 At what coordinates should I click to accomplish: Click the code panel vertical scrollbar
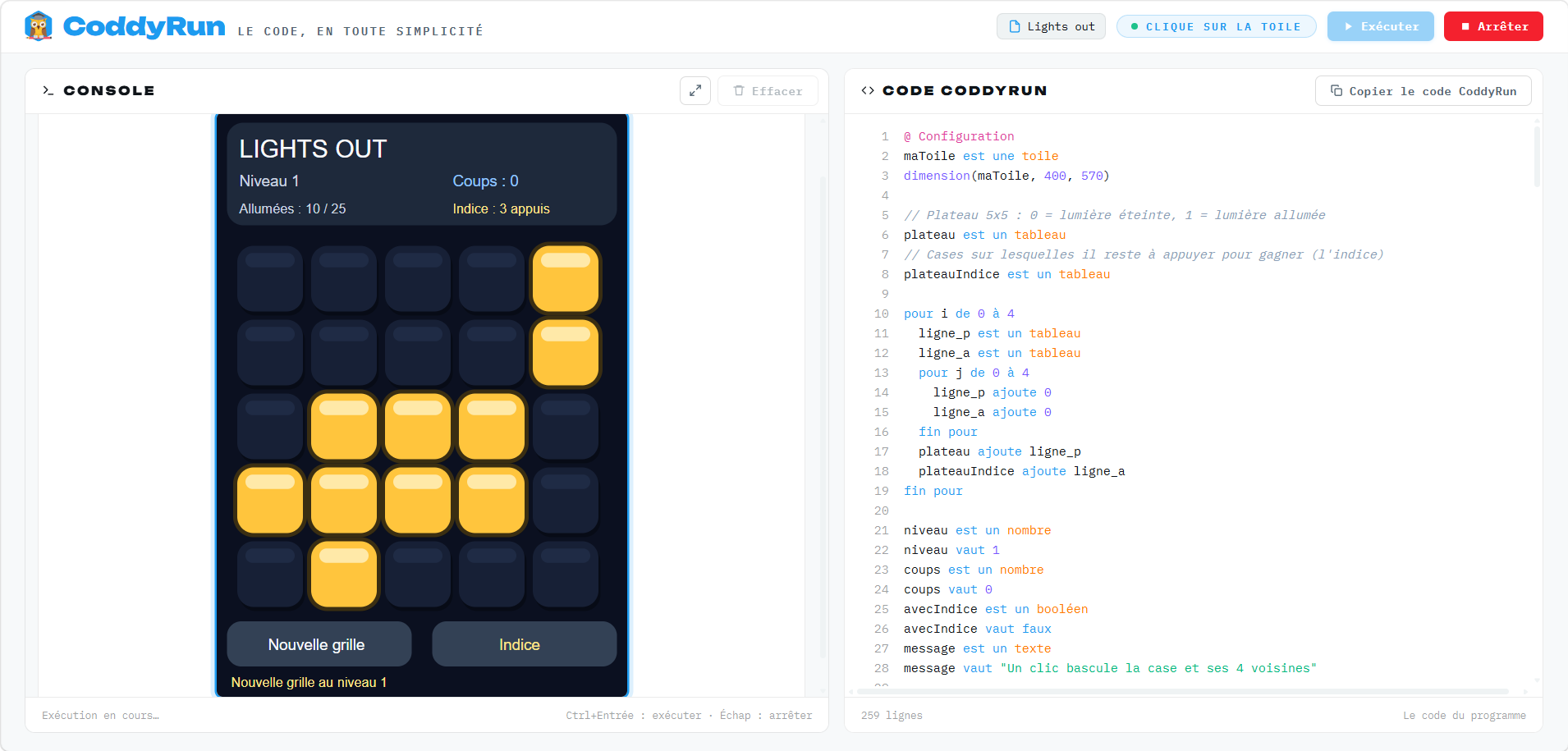tap(1537, 156)
